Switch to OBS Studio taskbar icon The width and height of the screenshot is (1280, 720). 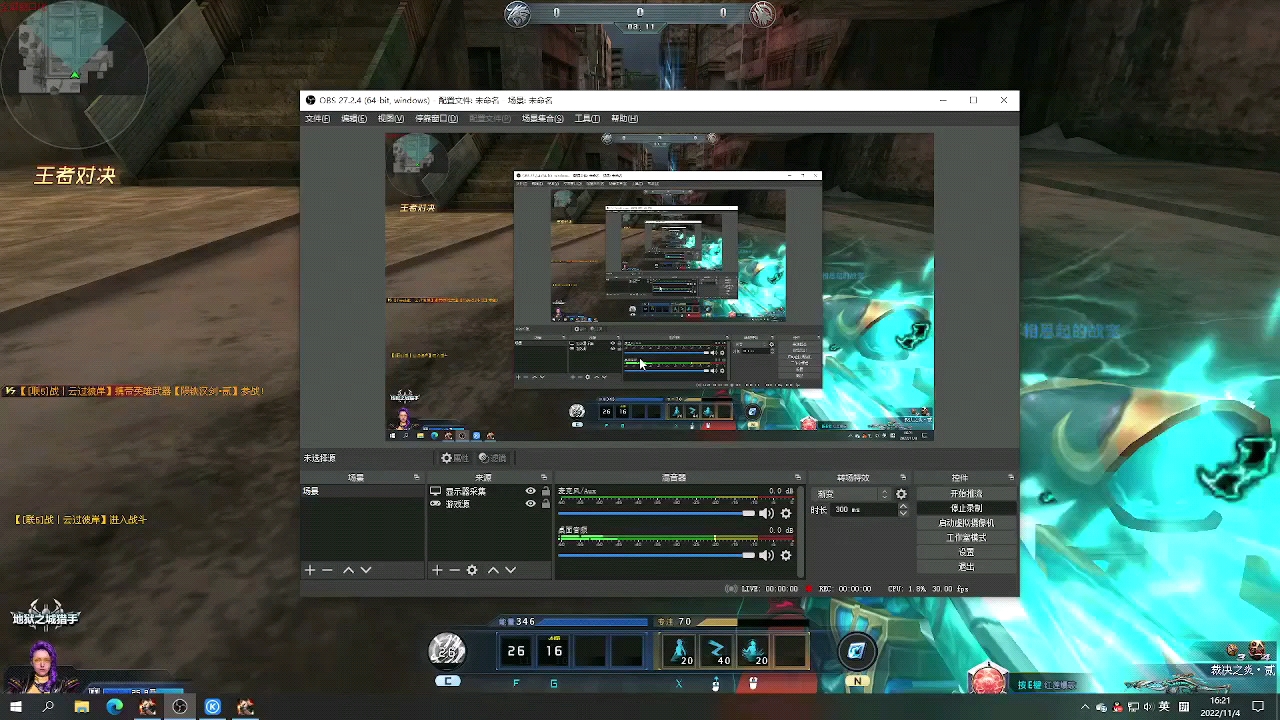tap(180, 707)
